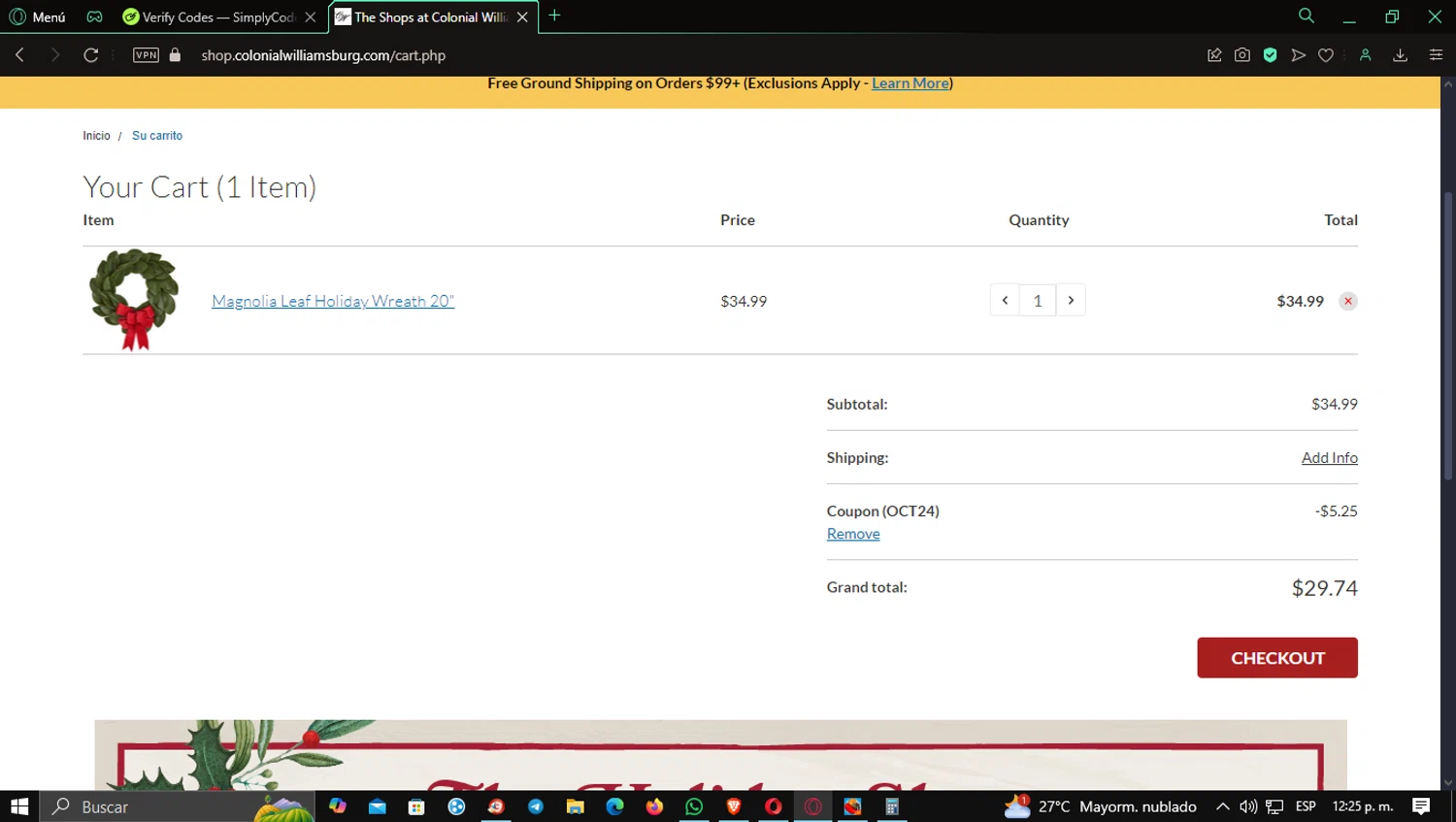Screen dimensions: 1456x822
Task: Remove the OCT24 coupon
Action: (853, 534)
